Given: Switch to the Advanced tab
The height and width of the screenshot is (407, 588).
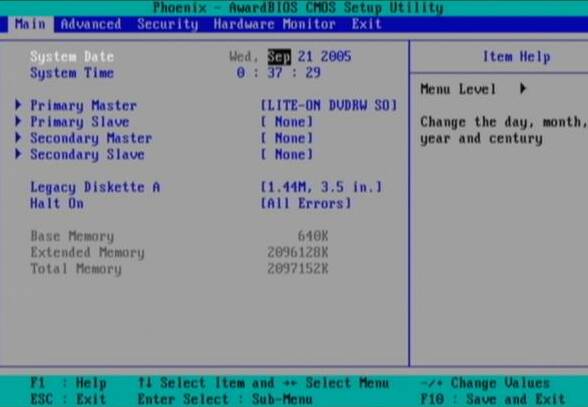Looking at the screenshot, I should point(91,24).
